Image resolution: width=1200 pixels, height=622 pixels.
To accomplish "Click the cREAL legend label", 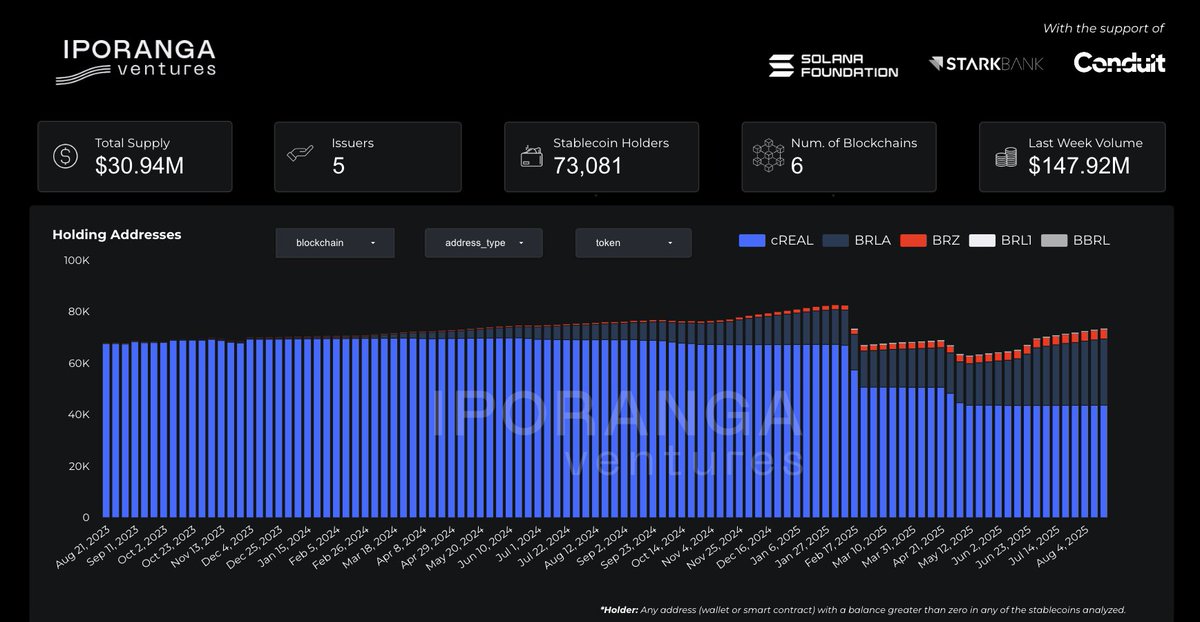I will (x=792, y=241).
